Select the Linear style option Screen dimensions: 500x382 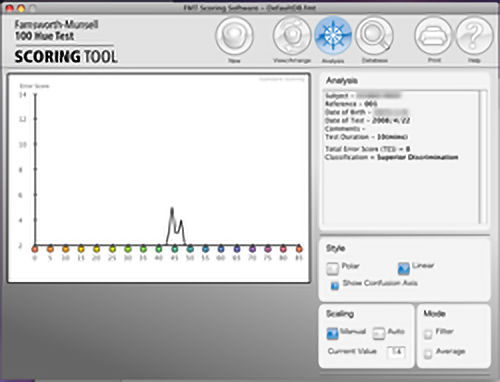(403, 268)
